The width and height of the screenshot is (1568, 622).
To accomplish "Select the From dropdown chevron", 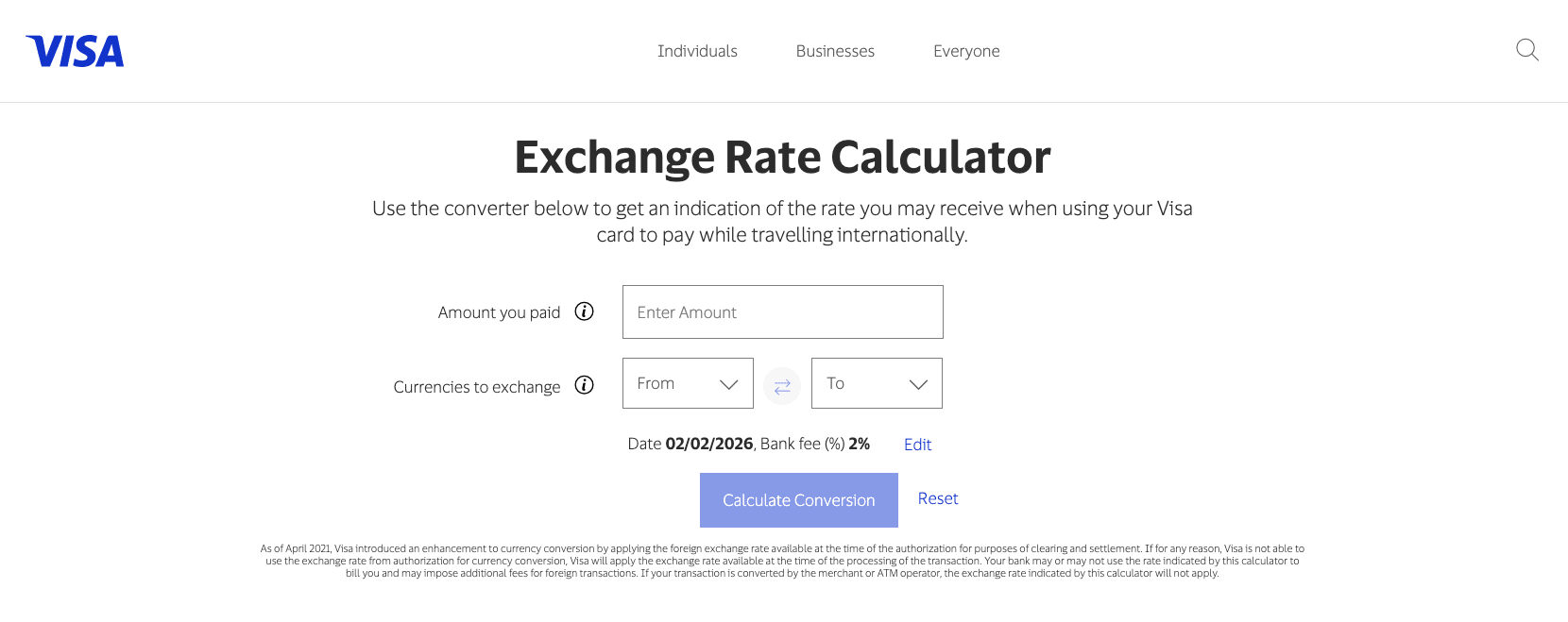I will click(x=728, y=383).
